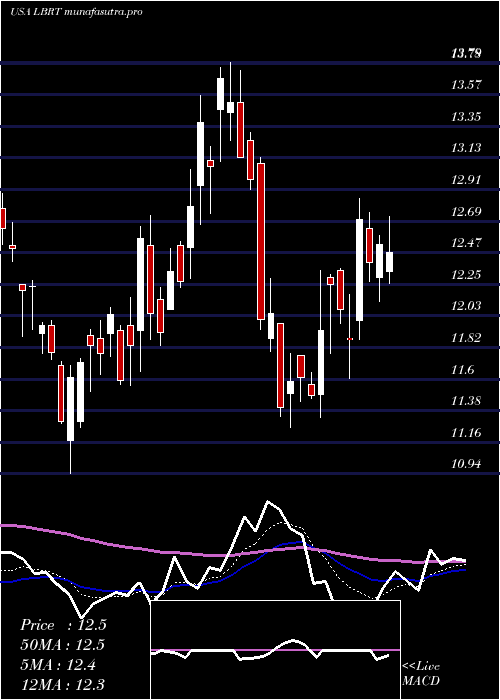Click the 12.91 price axis label
The image size is (500, 700).
pyautogui.click(x=466, y=180)
